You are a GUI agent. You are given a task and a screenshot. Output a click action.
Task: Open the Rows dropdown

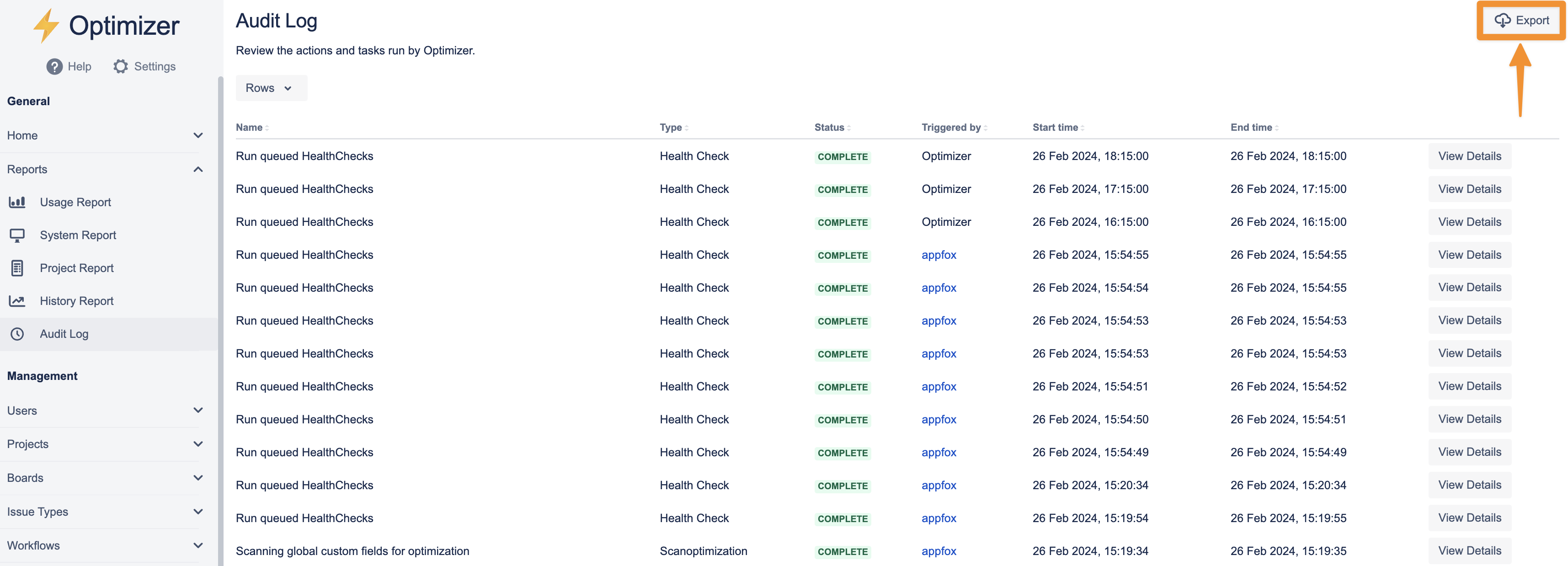pyautogui.click(x=271, y=88)
